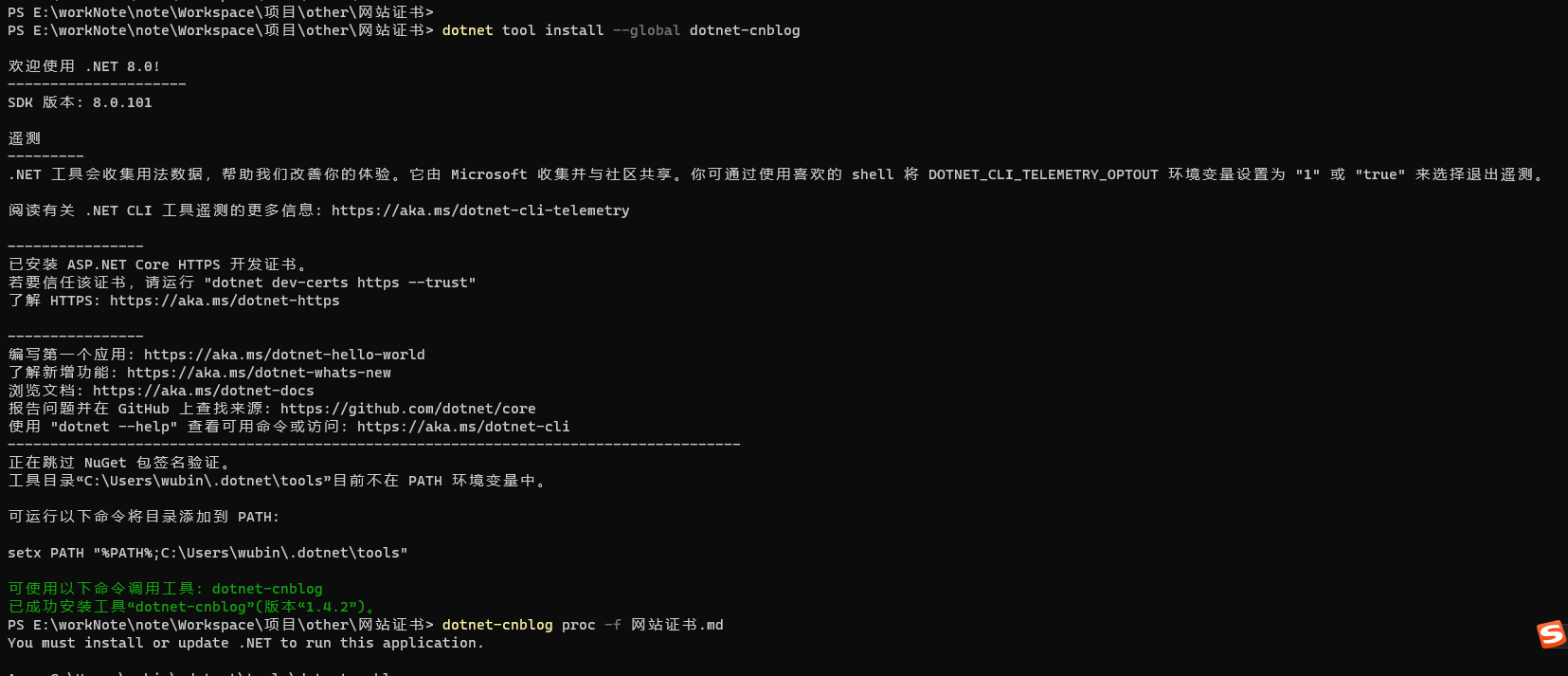This screenshot has width=1568, height=676.
Task: Open the dotnet-cli-telemetry URL
Action: [480, 210]
